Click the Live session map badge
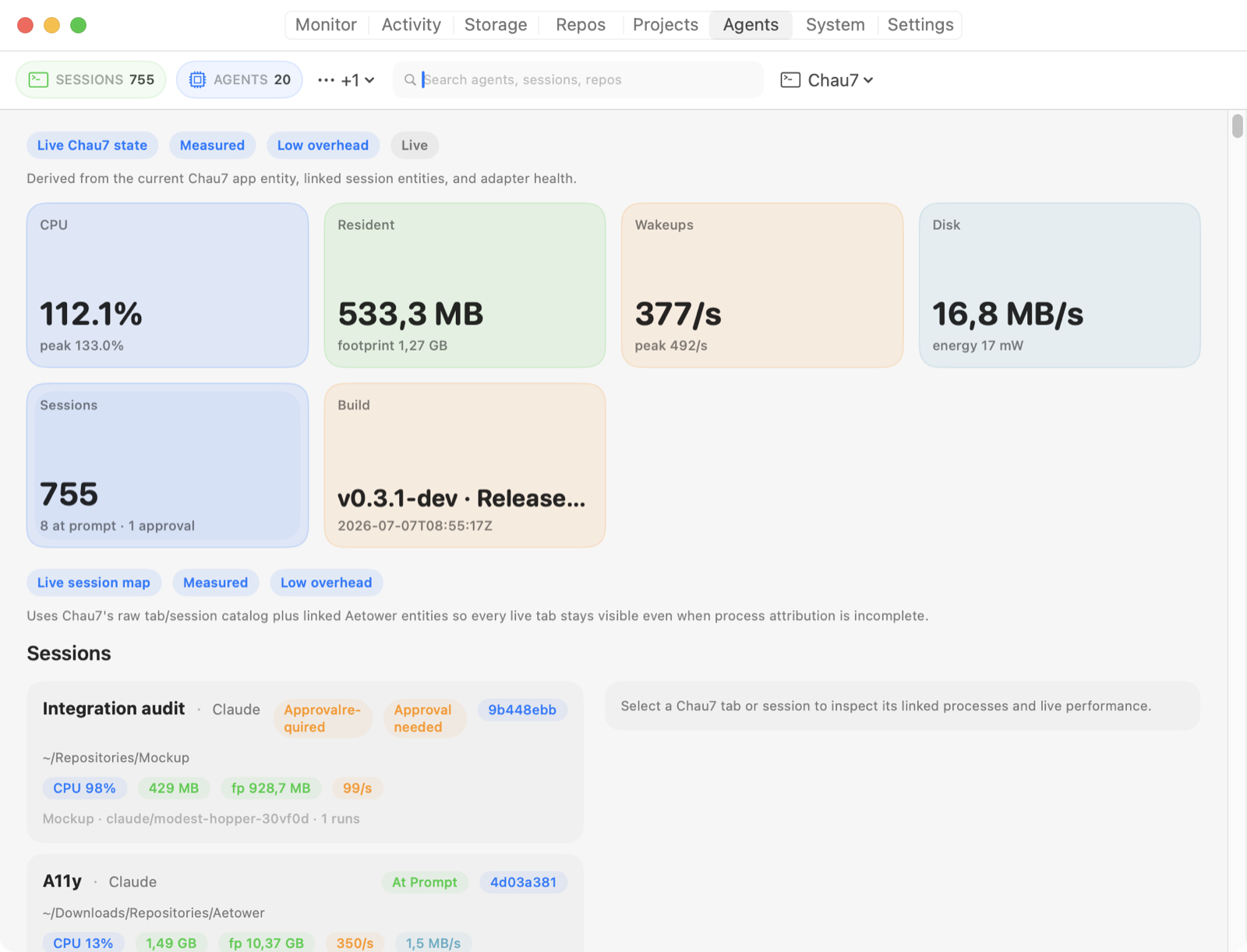Image resolution: width=1247 pixels, height=952 pixels. tap(94, 582)
